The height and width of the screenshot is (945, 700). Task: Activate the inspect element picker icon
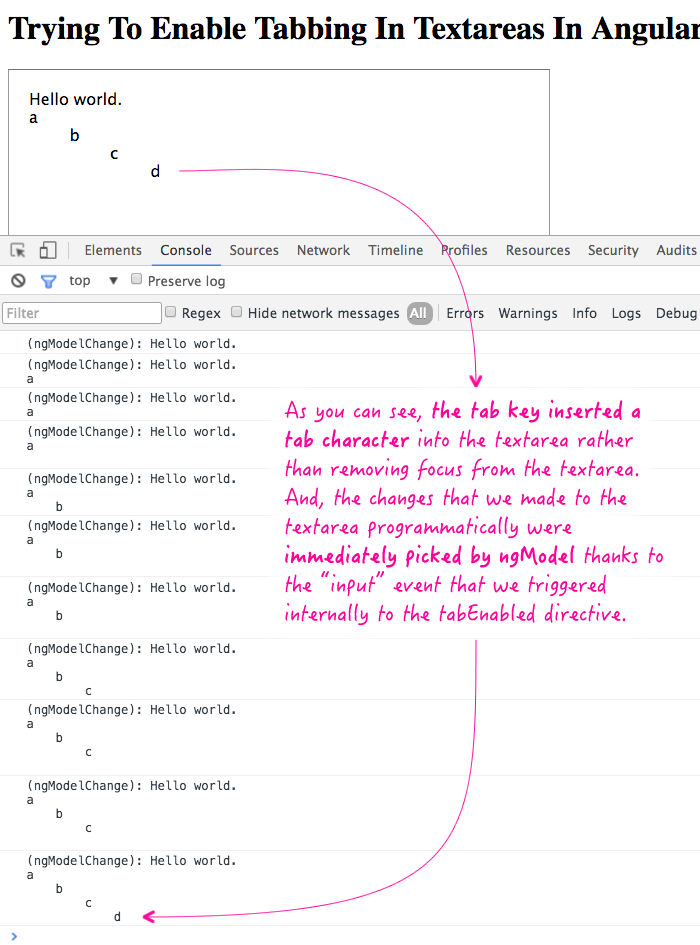pos(18,251)
